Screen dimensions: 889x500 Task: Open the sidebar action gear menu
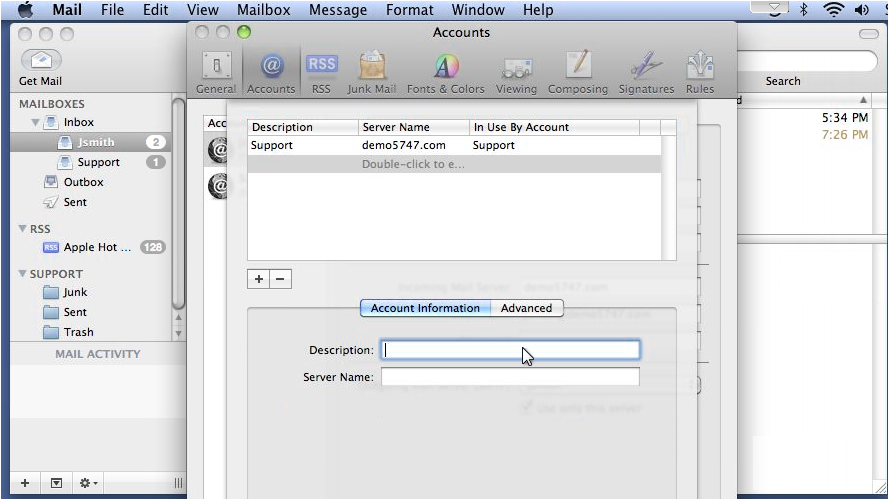[x=88, y=483]
